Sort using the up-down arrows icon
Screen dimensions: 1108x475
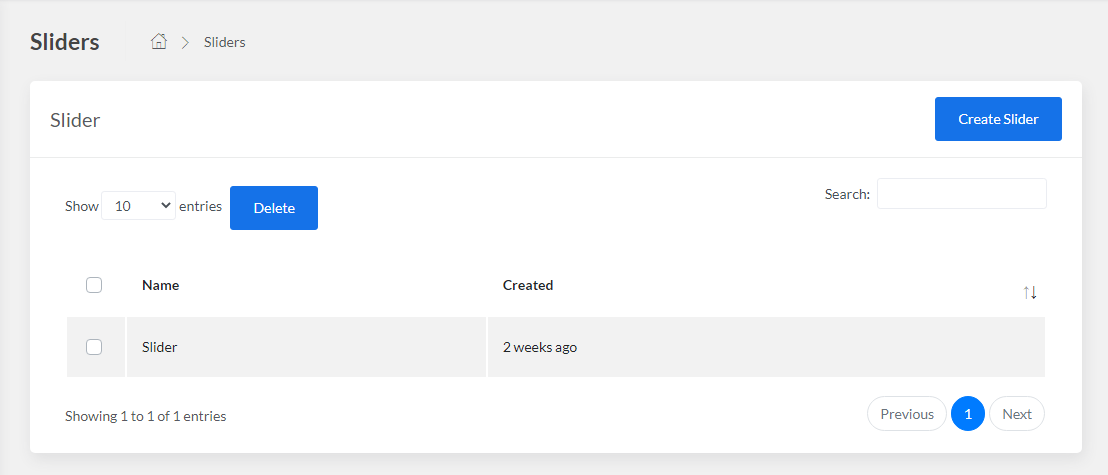(x=1030, y=292)
